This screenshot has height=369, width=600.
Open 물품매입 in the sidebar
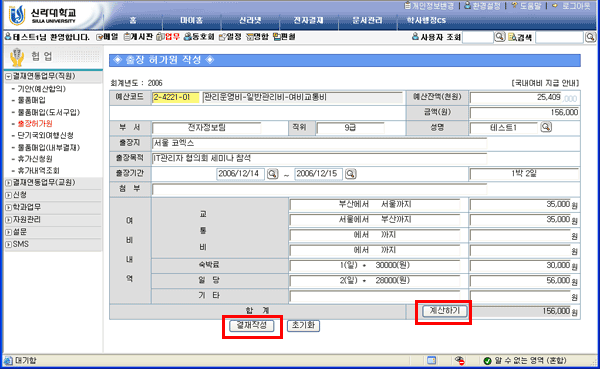tap(31, 100)
